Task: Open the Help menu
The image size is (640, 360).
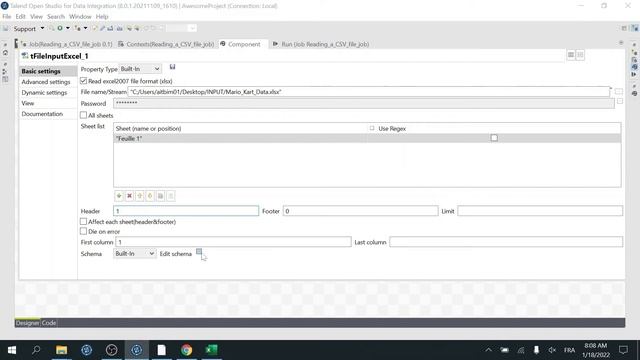Action: click(102, 16)
